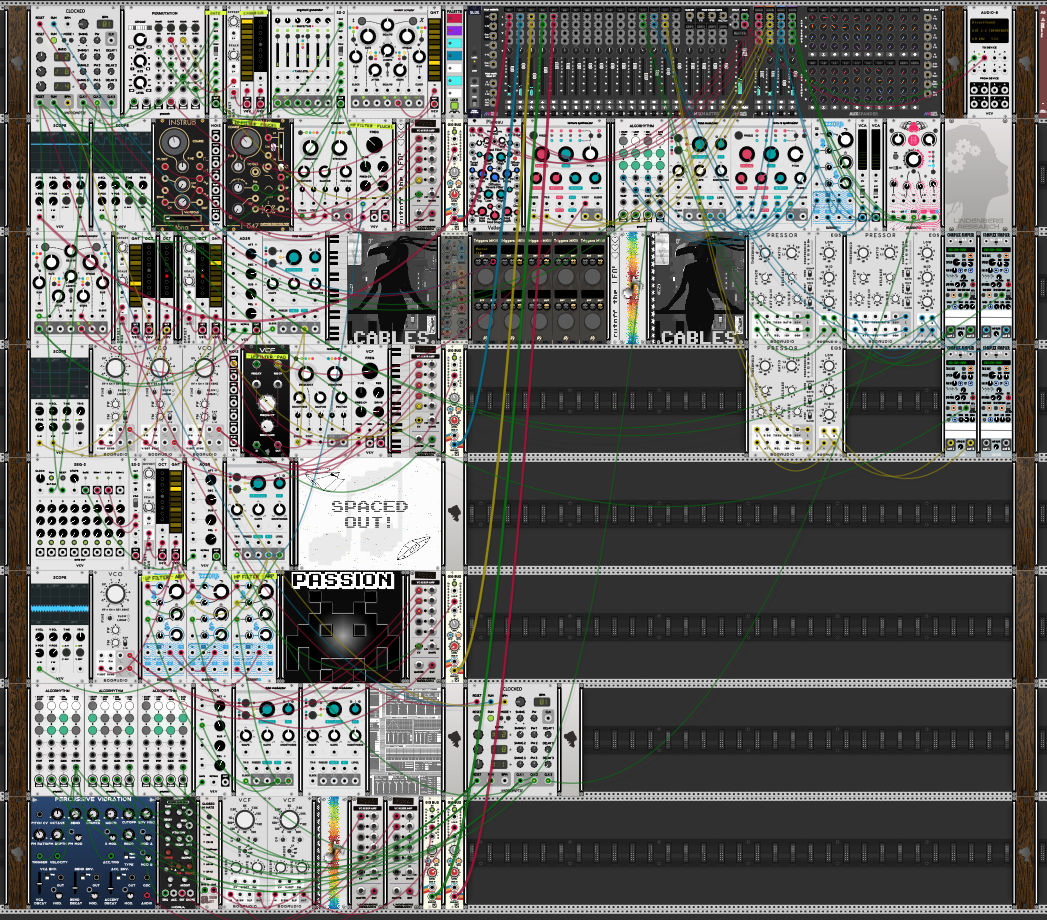Click the Percussive Vibration module panel

tap(93, 851)
